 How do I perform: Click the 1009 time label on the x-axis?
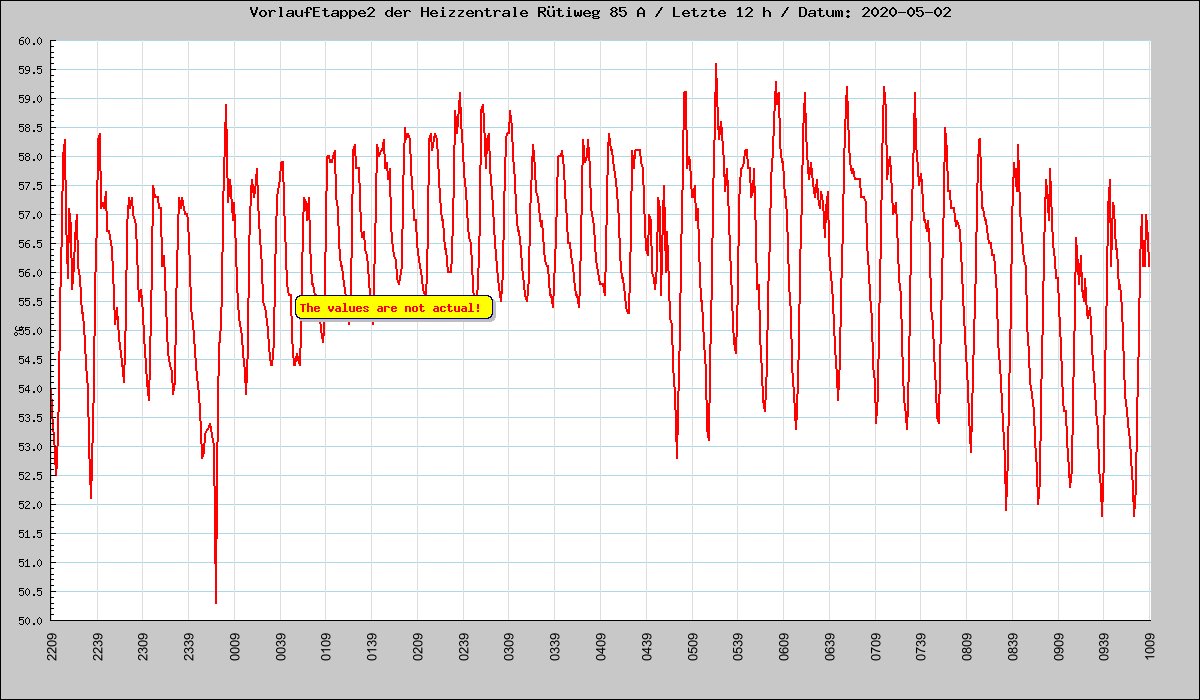(x=1150, y=646)
